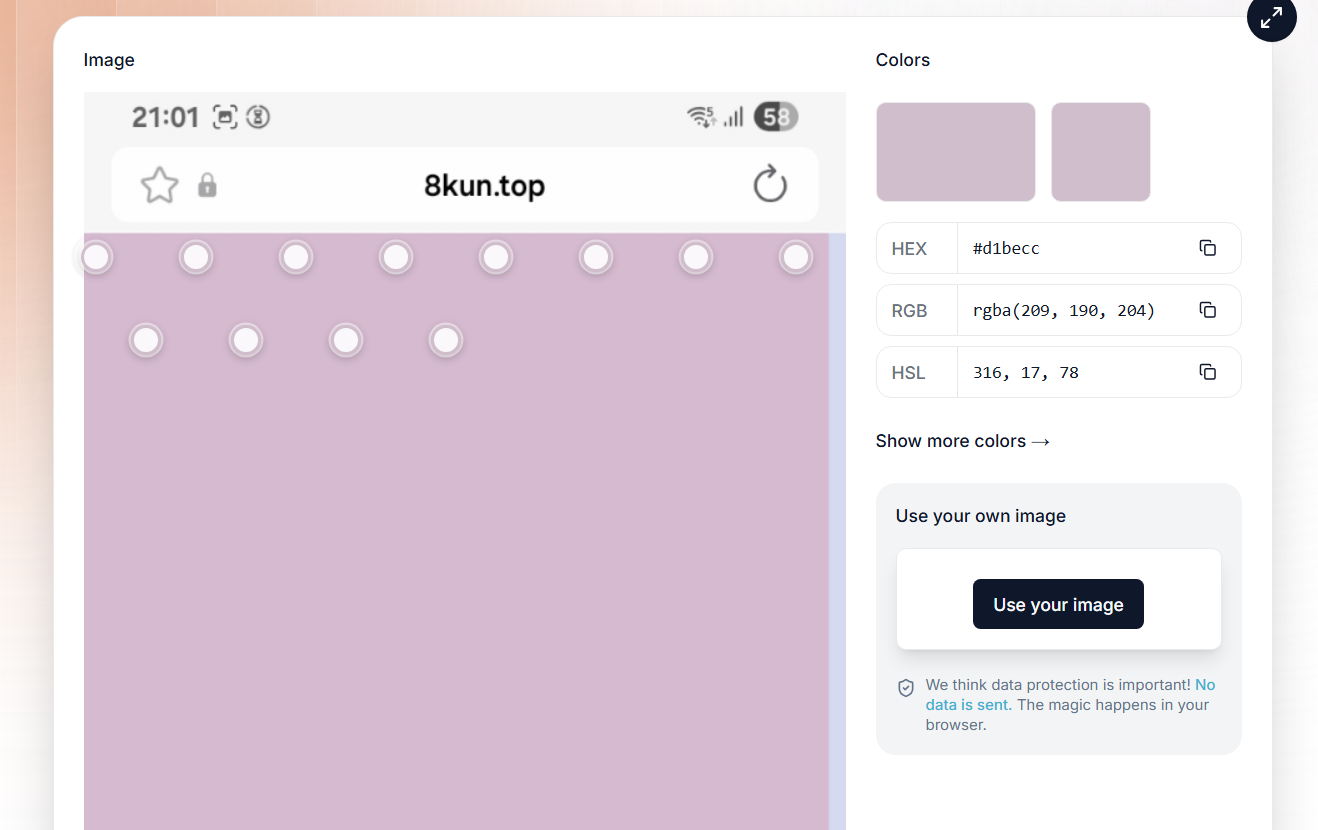Click the HEX label
This screenshot has height=830, width=1318.
point(909,248)
